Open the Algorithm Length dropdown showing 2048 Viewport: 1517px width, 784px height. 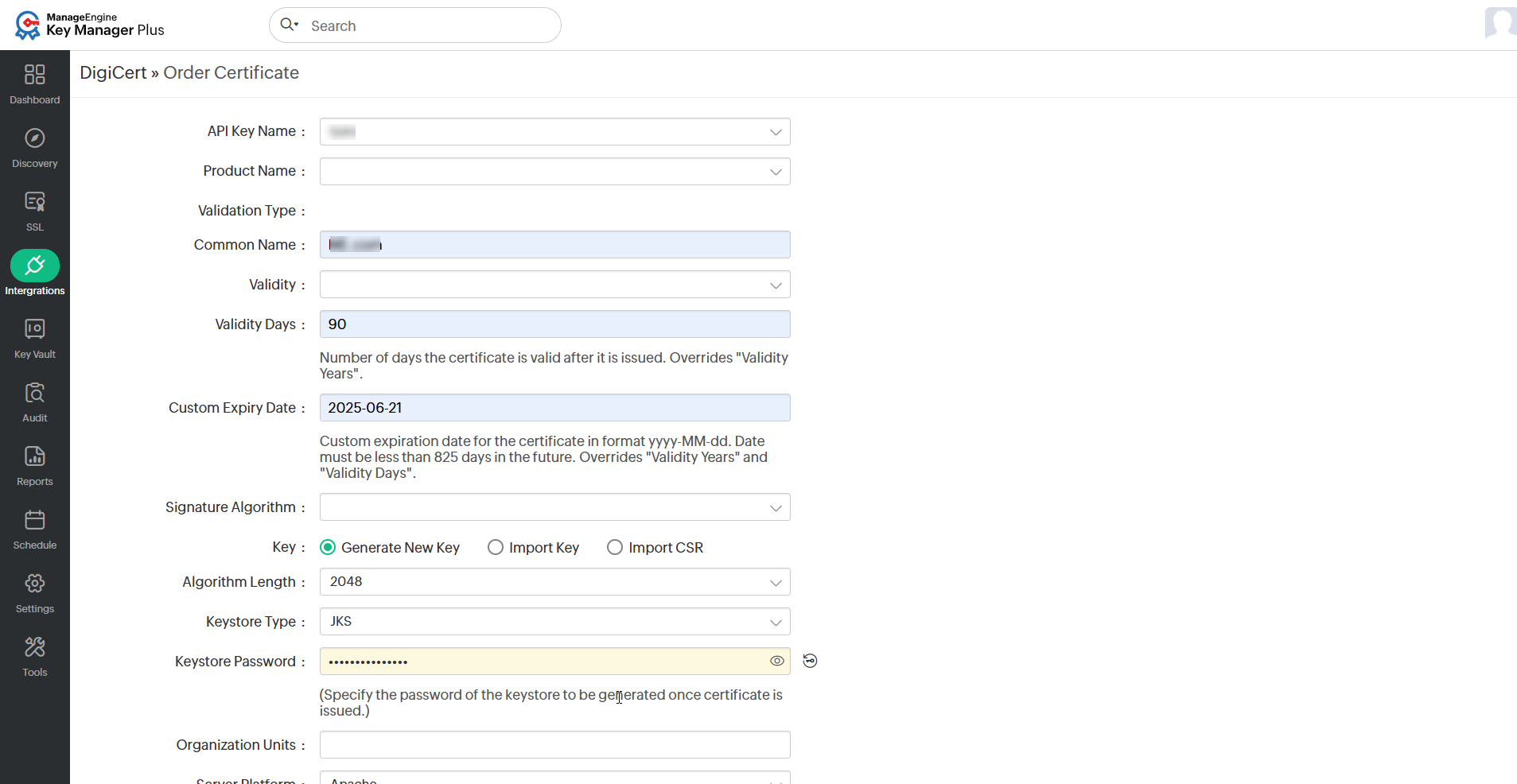pos(555,582)
